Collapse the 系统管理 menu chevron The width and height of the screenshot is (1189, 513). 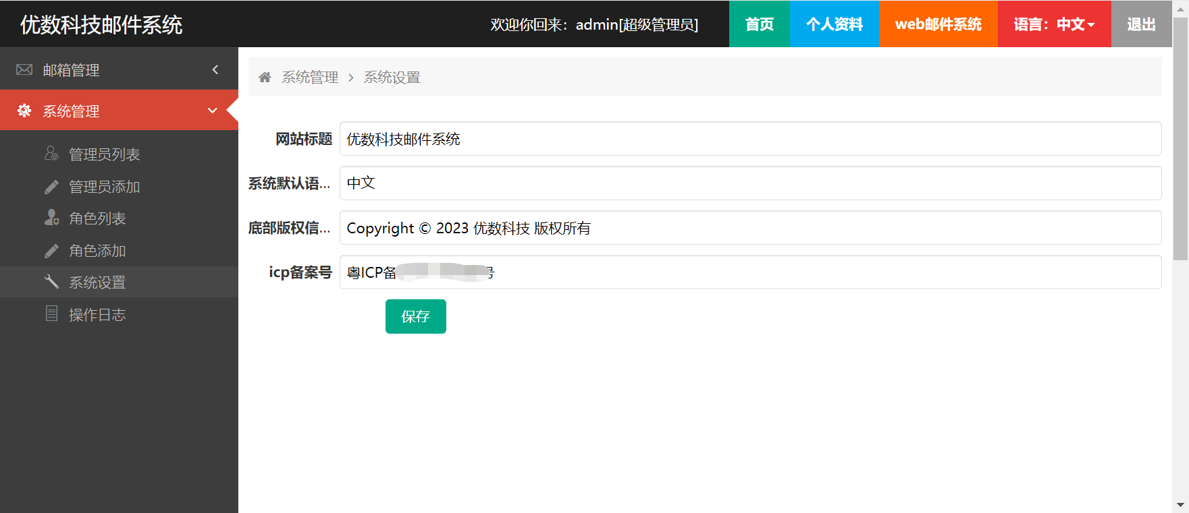click(x=212, y=111)
